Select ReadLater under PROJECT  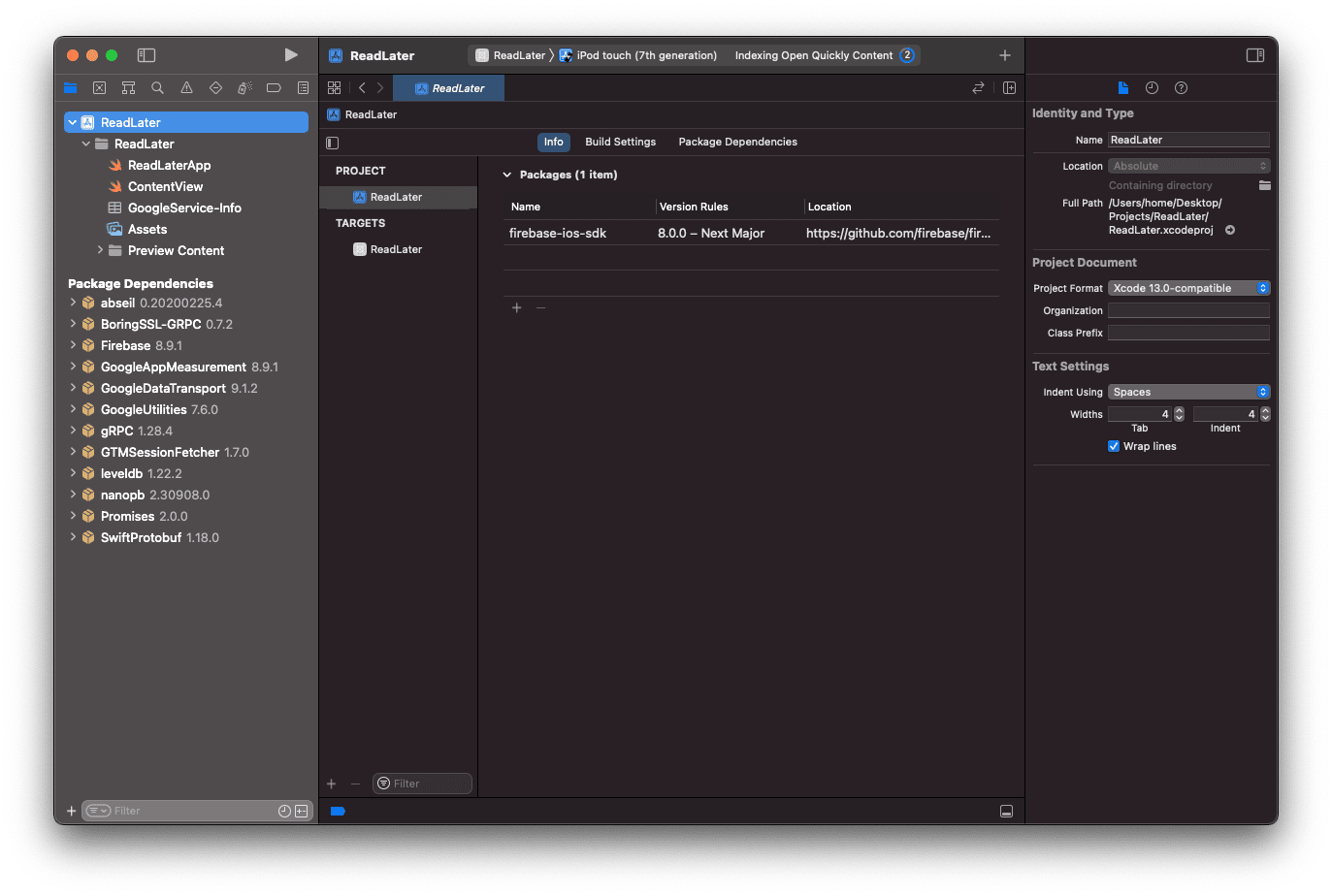(x=398, y=198)
